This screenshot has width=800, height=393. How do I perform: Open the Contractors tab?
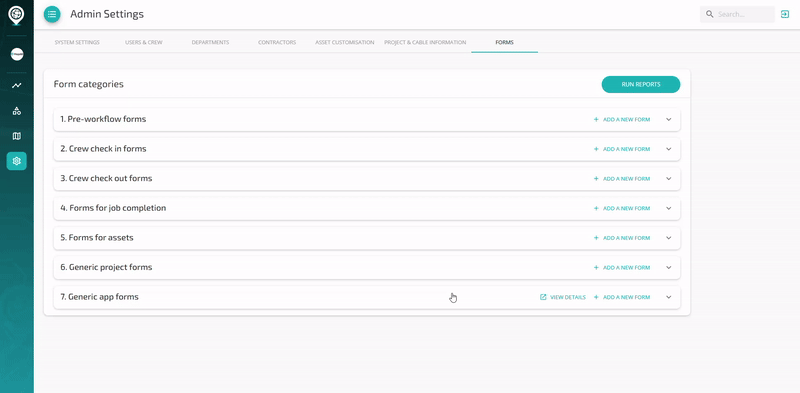coord(277,42)
